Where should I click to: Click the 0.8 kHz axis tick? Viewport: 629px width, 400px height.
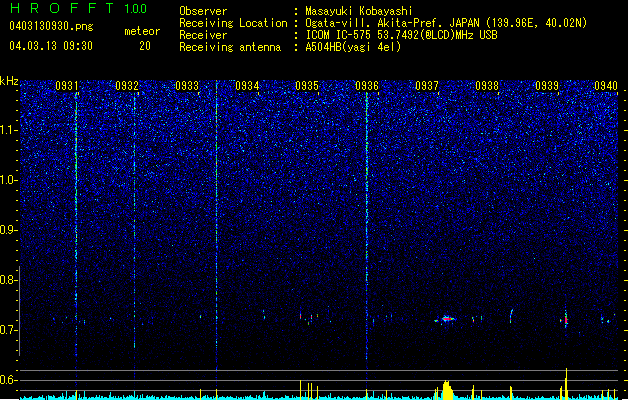pos(9,280)
